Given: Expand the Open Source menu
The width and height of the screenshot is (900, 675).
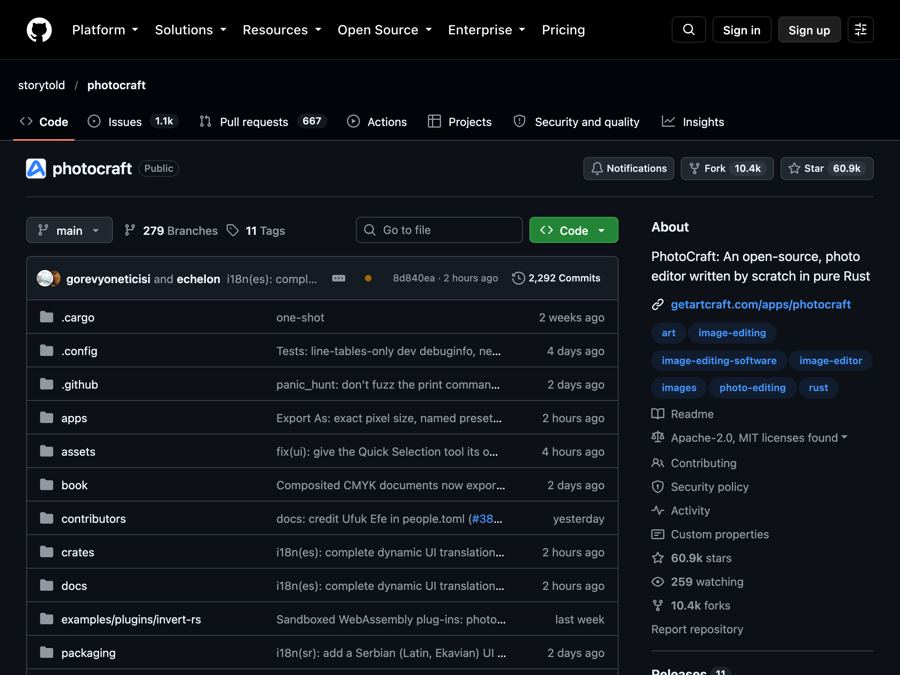Looking at the screenshot, I should tap(385, 30).
